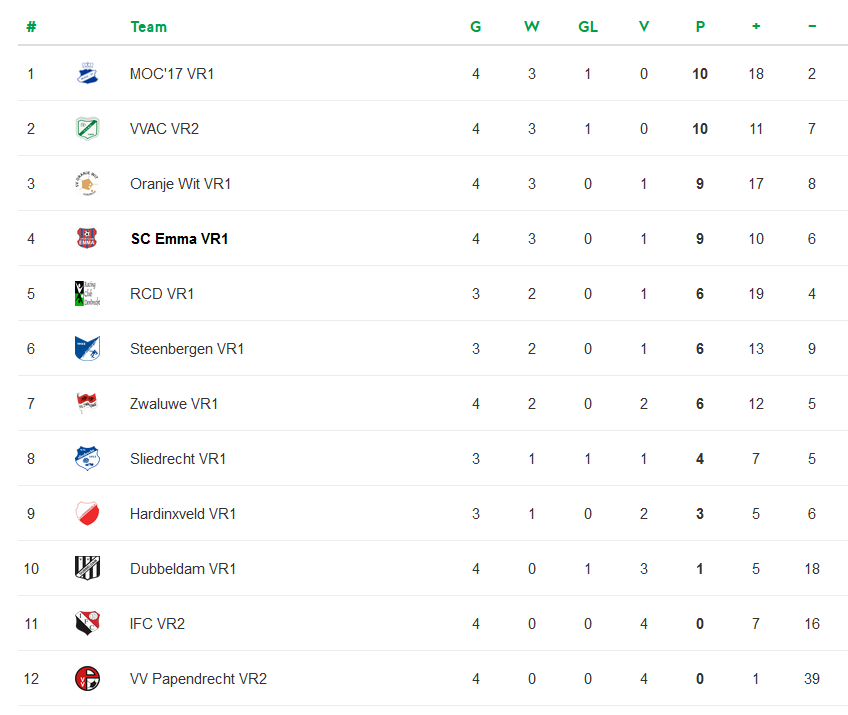The image size is (848, 715).
Task: Click the Team column header
Action: coord(149,27)
